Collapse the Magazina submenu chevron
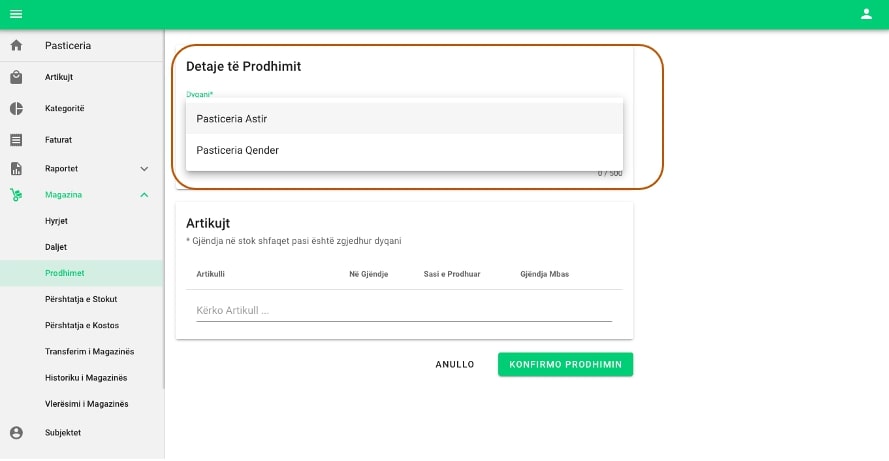This screenshot has height=461, width=889. pyautogui.click(x=144, y=195)
